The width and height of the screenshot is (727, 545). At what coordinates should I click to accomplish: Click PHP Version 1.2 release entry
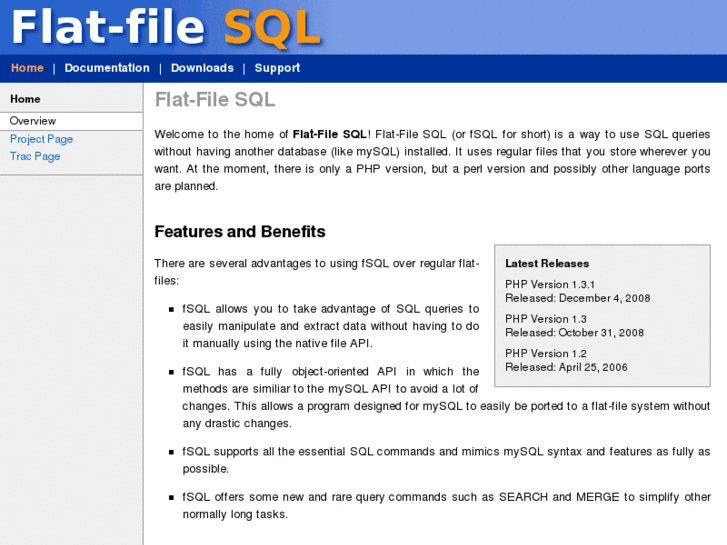tap(546, 353)
